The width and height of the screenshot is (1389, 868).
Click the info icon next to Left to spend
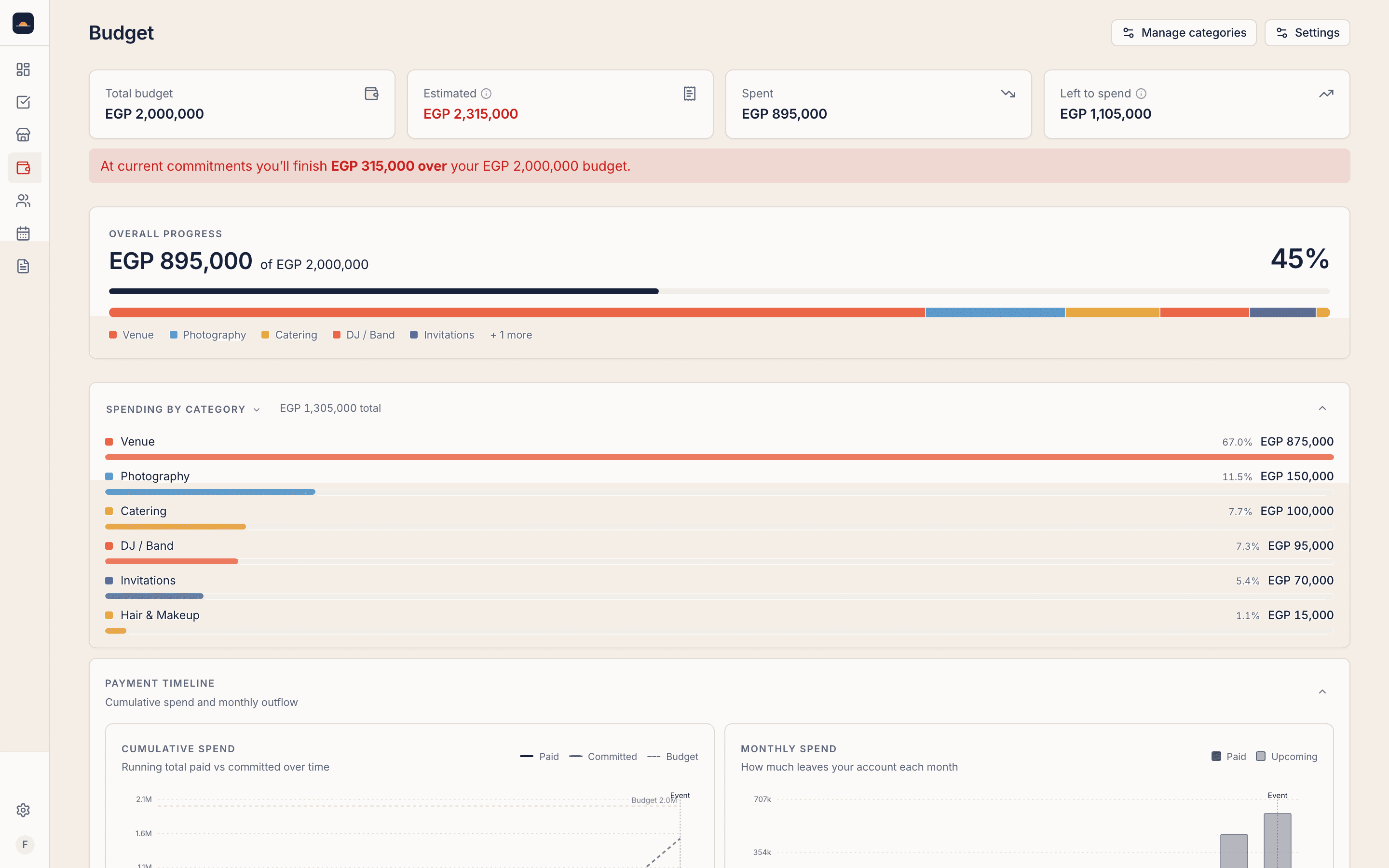[x=1141, y=94]
